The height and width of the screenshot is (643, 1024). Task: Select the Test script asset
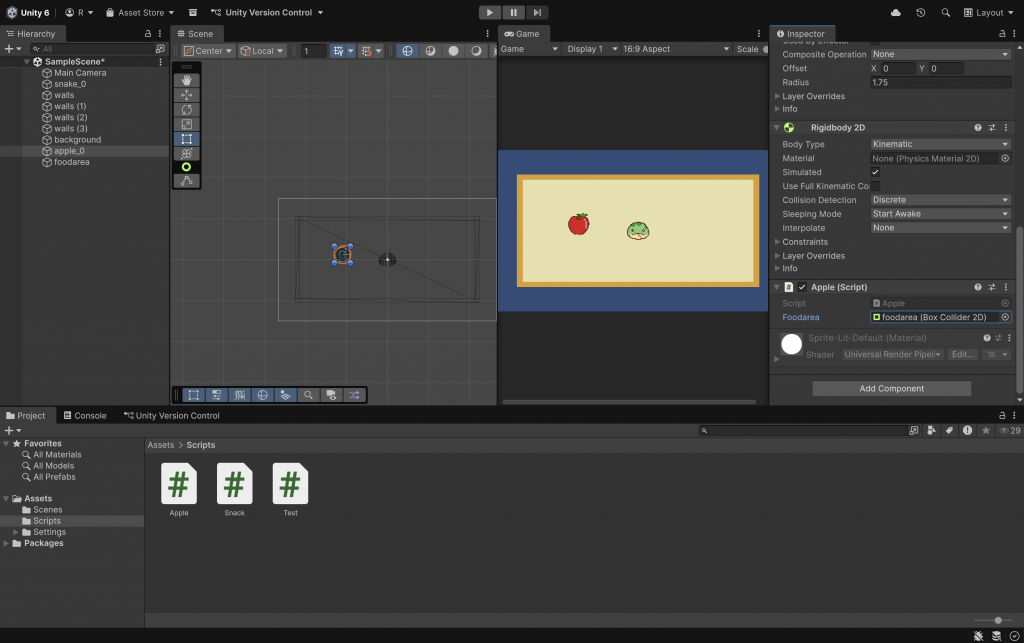click(291, 490)
